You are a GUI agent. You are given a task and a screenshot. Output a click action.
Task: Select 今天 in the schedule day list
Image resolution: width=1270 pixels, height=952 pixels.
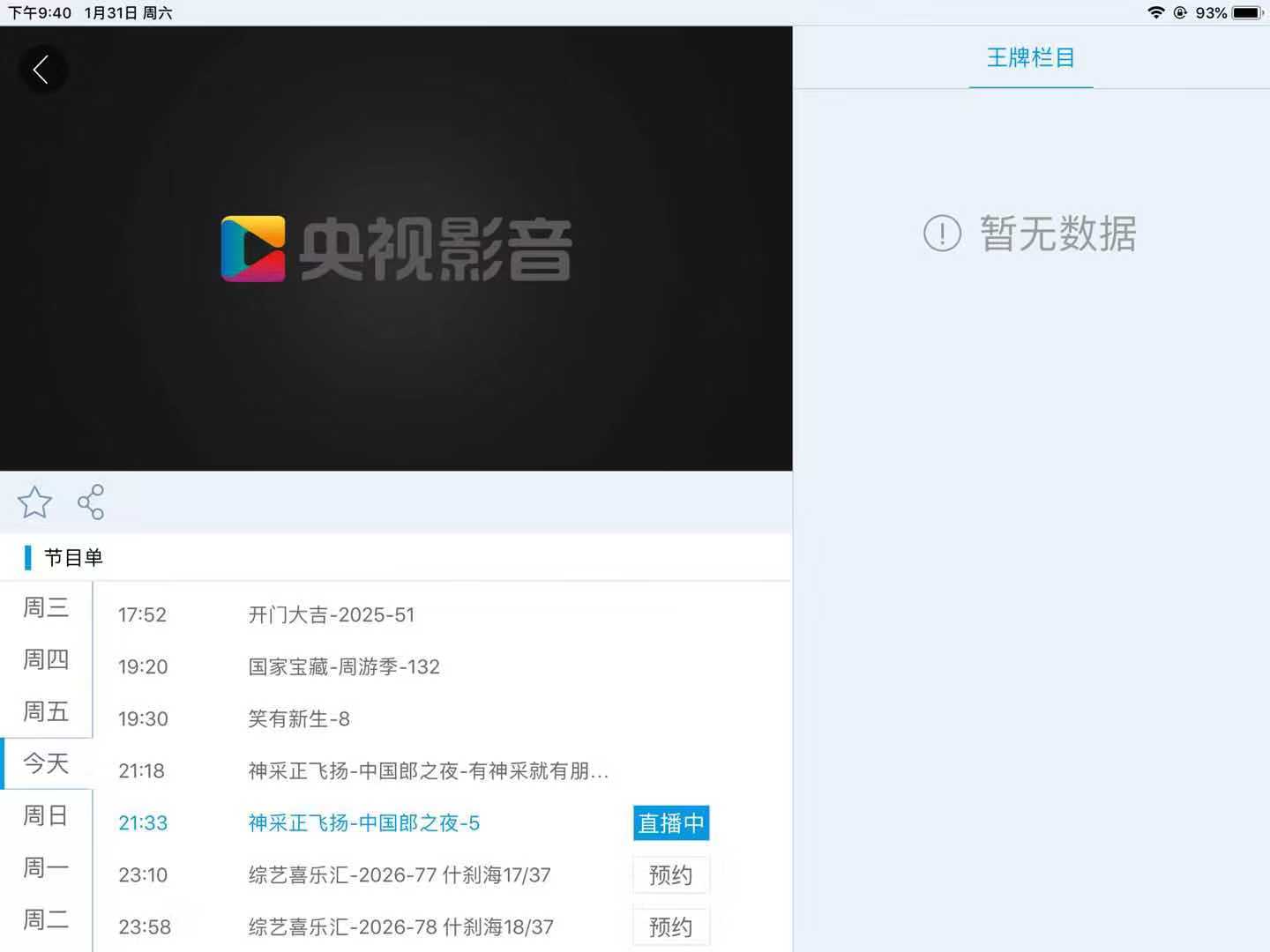[x=46, y=763]
